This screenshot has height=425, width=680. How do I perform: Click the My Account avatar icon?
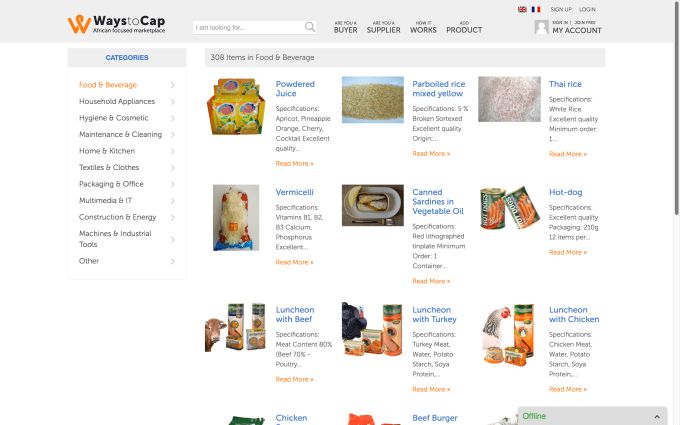point(541,27)
